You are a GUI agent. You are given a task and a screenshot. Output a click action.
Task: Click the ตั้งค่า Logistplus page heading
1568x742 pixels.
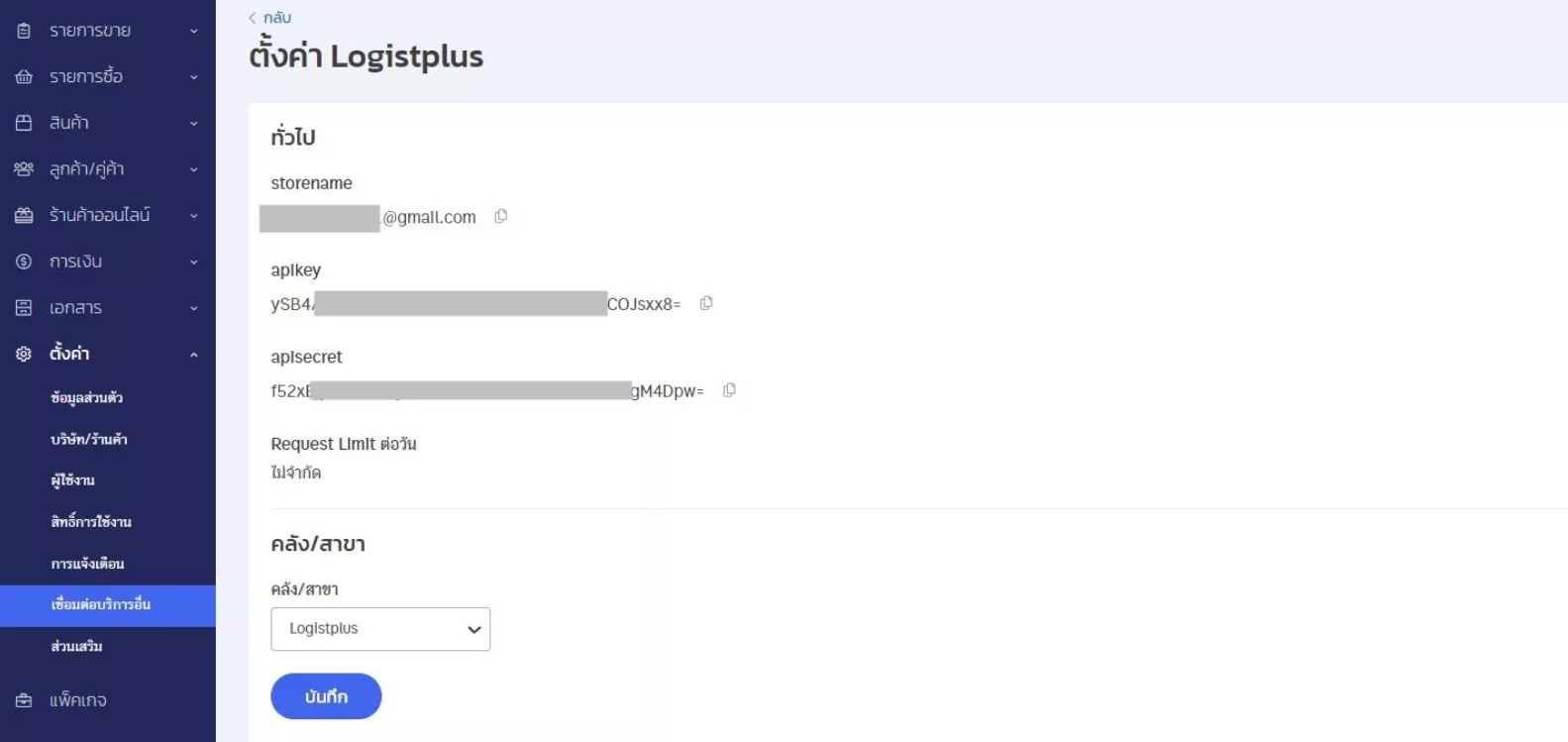tap(366, 56)
